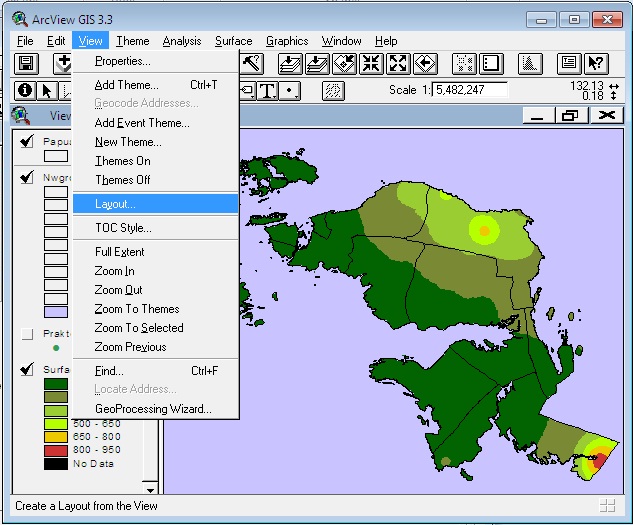Click the Zoom In inward arrows icon

pyautogui.click(x=371, y=64)
